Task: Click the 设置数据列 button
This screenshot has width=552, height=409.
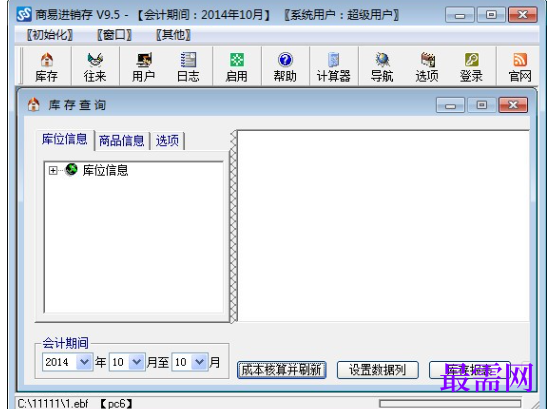Action: click(x=377, y=370)
